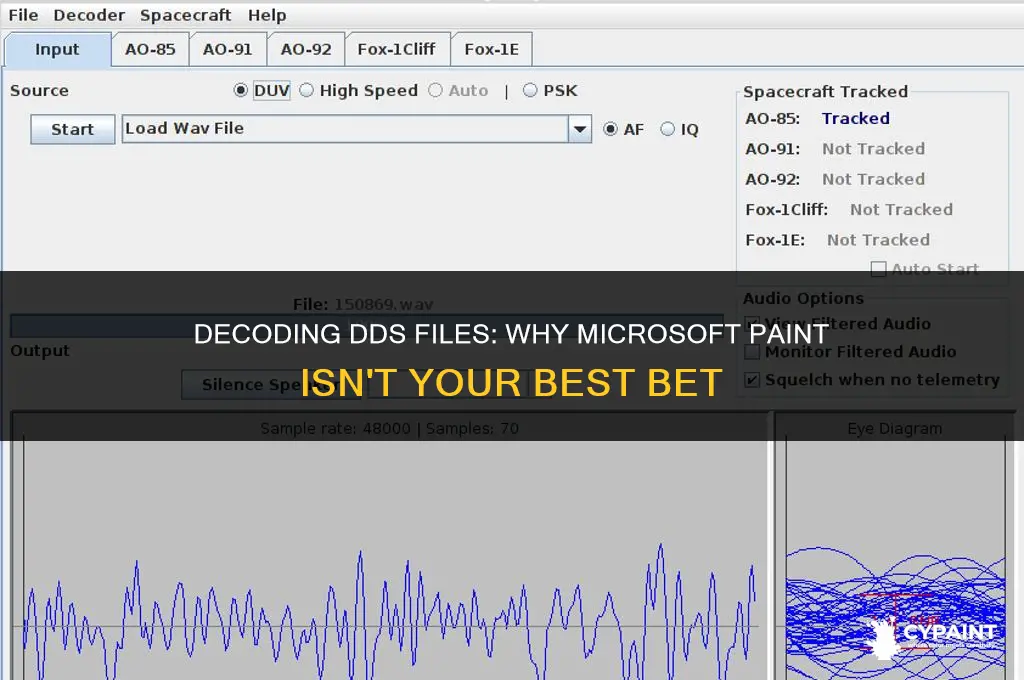Switch to the Fox-1Cliff tab
The height and width of the screenshot is (680, 1024).
pos(396,50)
